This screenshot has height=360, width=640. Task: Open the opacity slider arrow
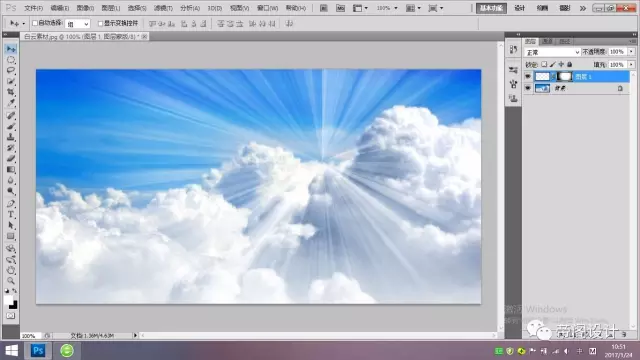point(631,52)
